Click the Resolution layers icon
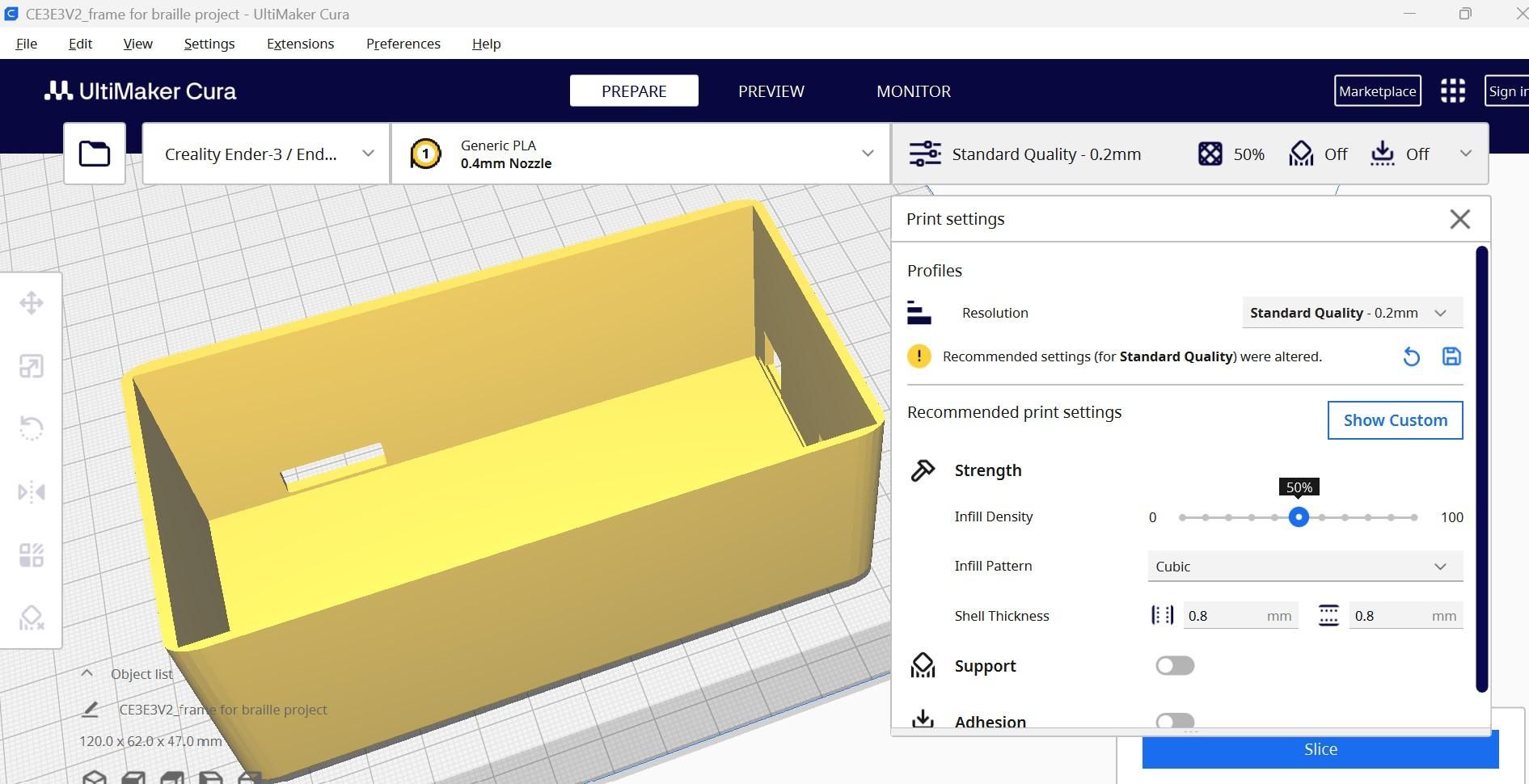1529x784 pixels. pyautogui.click(x=919, y=313)
